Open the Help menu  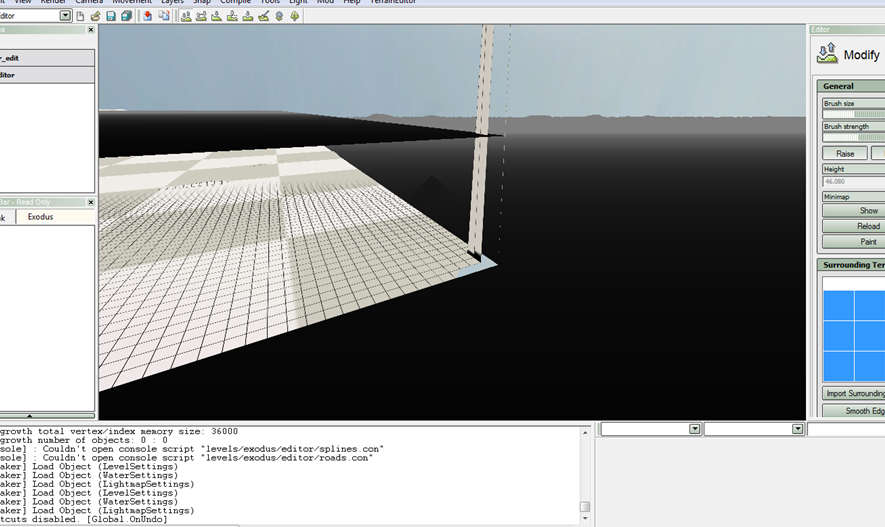click(351, 2)
